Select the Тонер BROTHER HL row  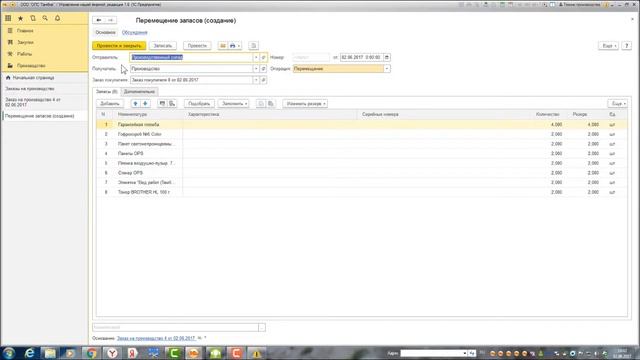tap(362, 192)
